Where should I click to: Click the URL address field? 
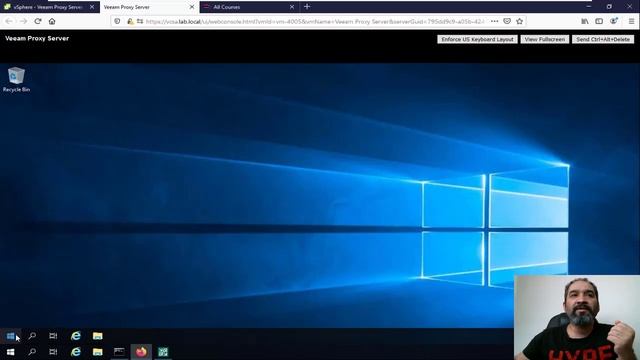(x=314, y=21)
